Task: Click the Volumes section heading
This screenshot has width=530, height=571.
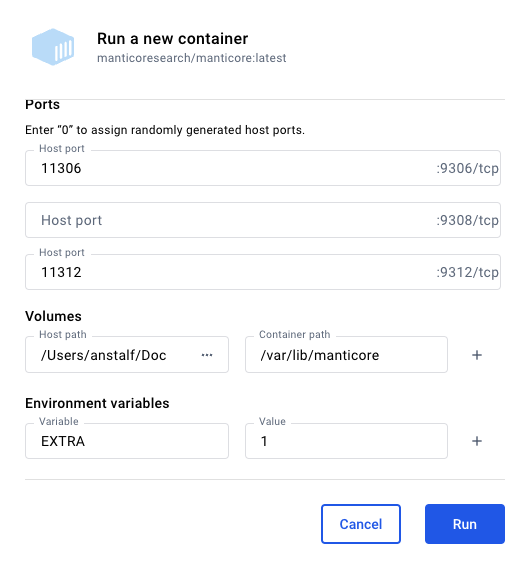Action: tap(54, 316)
